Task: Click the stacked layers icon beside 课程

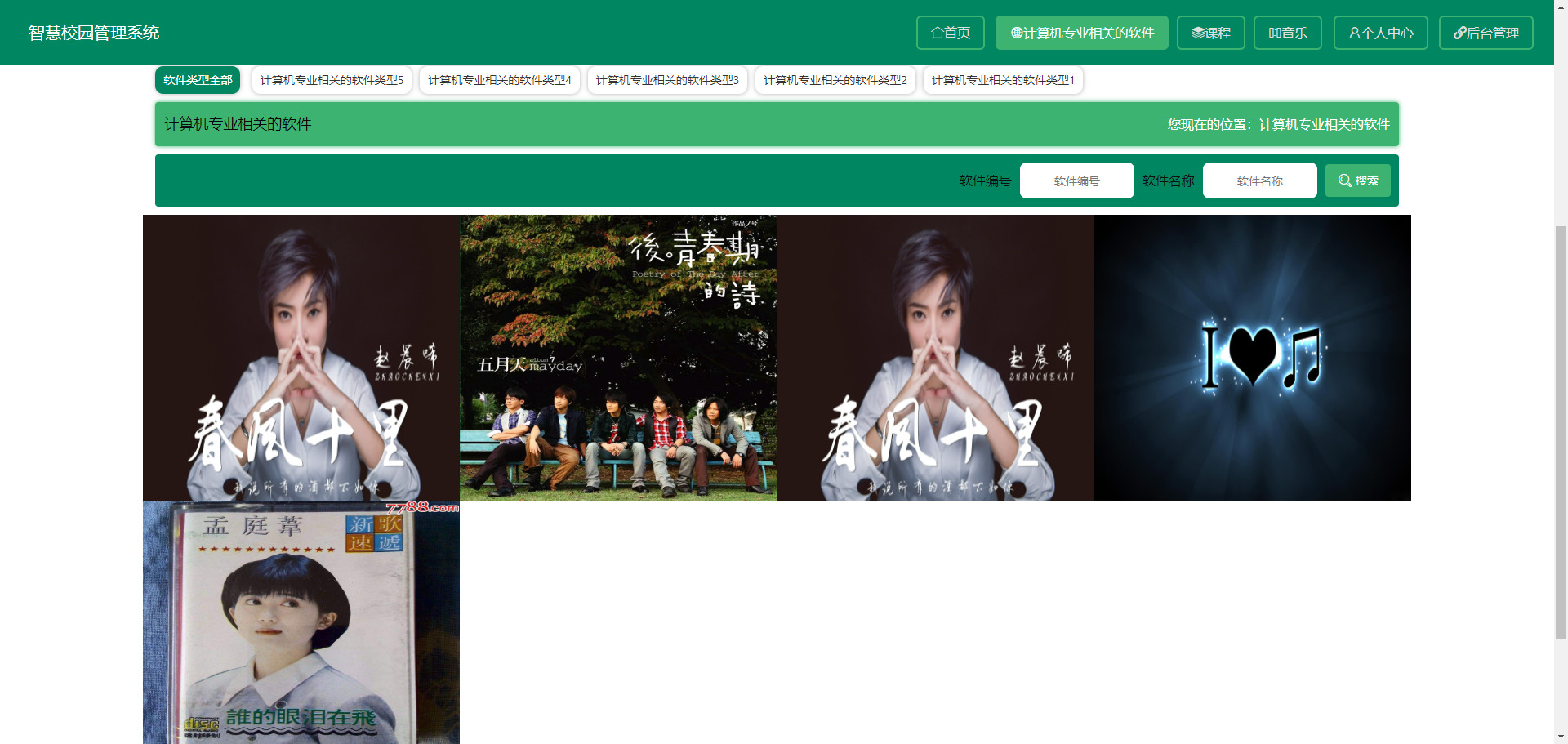Action: click(x=1198, y=33)
